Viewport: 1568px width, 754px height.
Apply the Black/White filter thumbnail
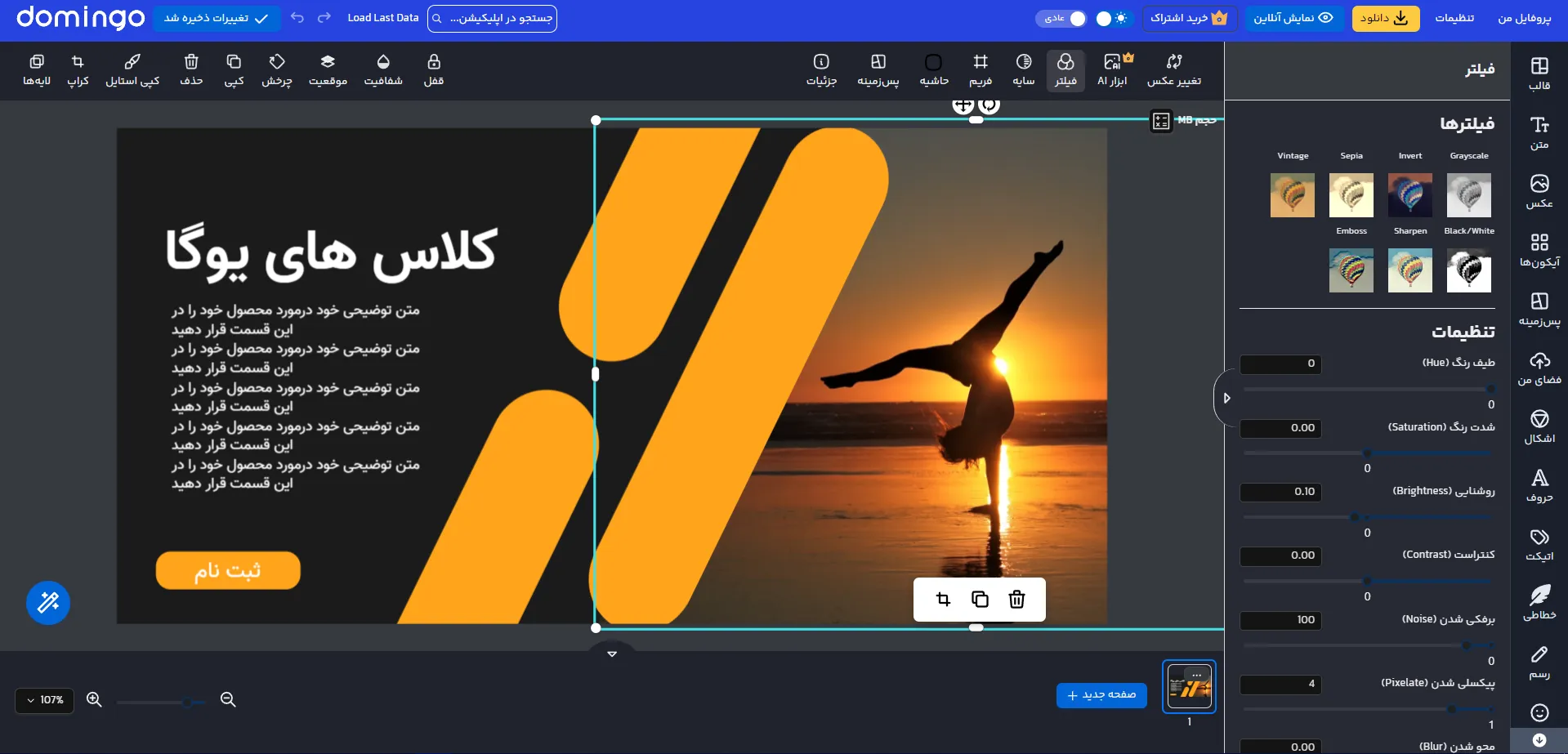click(x=1469, y=270)
